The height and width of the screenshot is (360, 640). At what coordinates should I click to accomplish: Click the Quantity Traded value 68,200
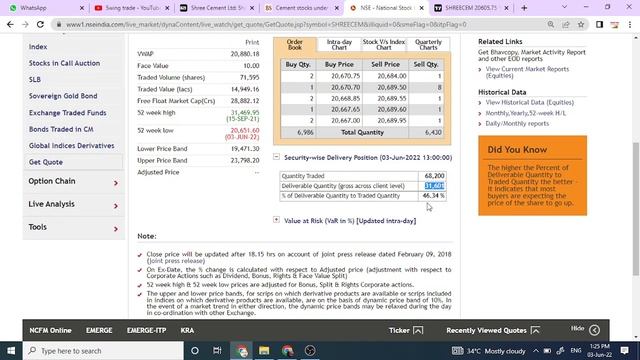pyautogui.click(x=434, y=176)
